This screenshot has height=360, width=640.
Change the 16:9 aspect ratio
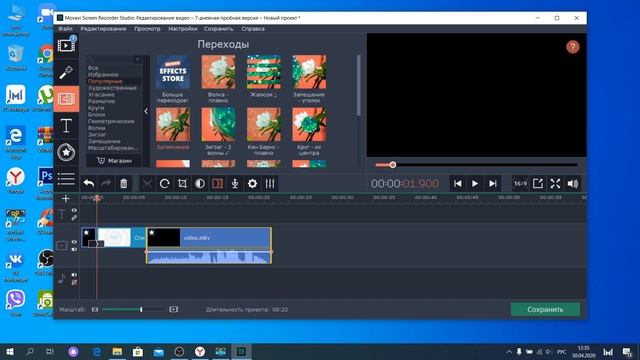coord(520,184)
